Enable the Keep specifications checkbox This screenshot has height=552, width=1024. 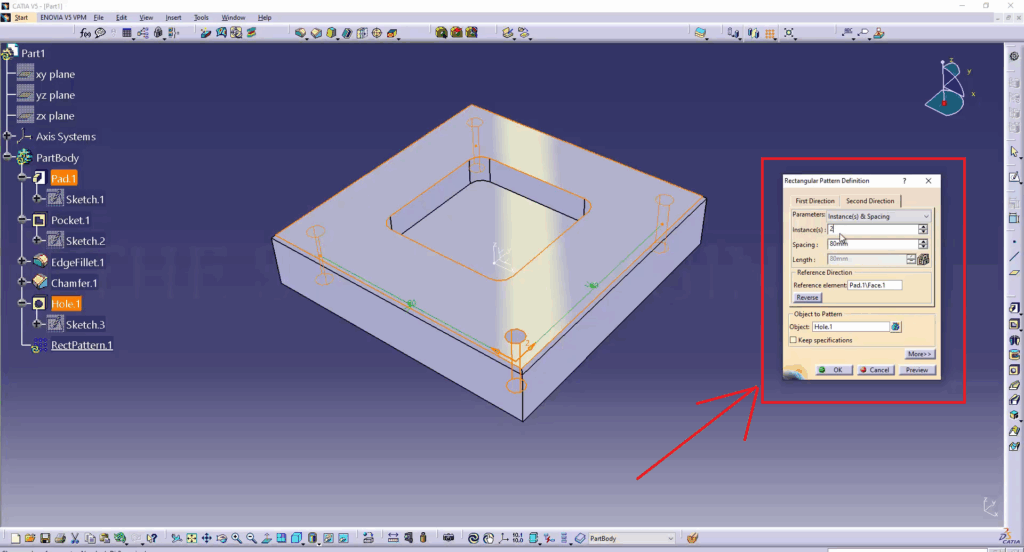[794, 340]
